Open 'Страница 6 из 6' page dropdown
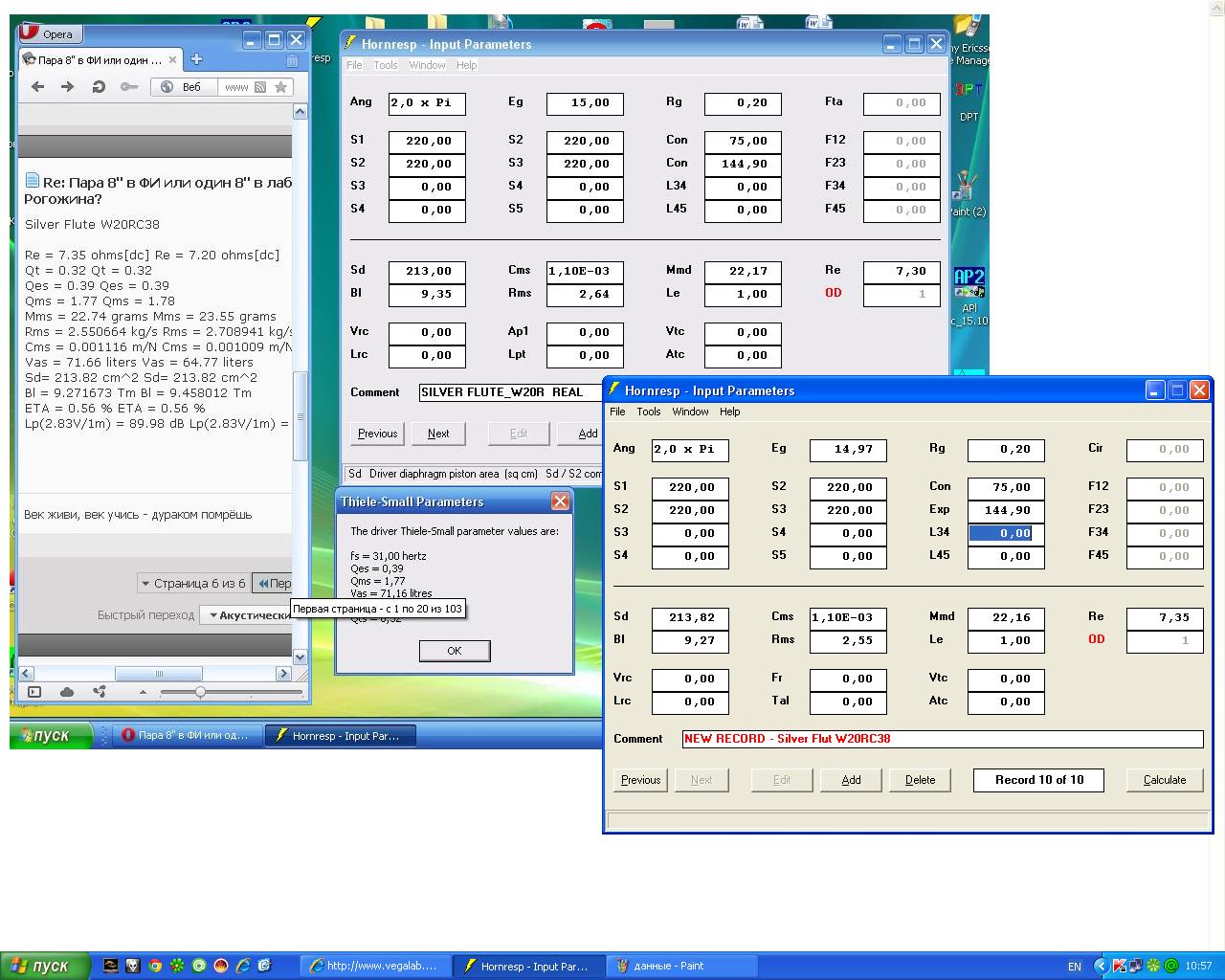The width and height of the screenshot is (1225, 980). point(193,583)
